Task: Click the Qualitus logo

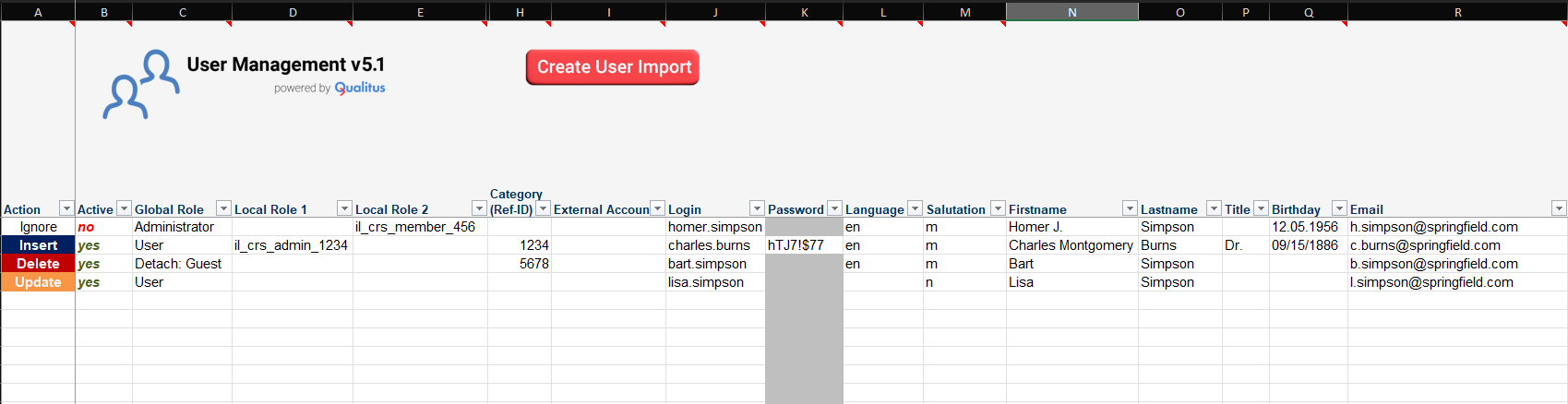Action: pyautogui.click(x=360, y=88)
